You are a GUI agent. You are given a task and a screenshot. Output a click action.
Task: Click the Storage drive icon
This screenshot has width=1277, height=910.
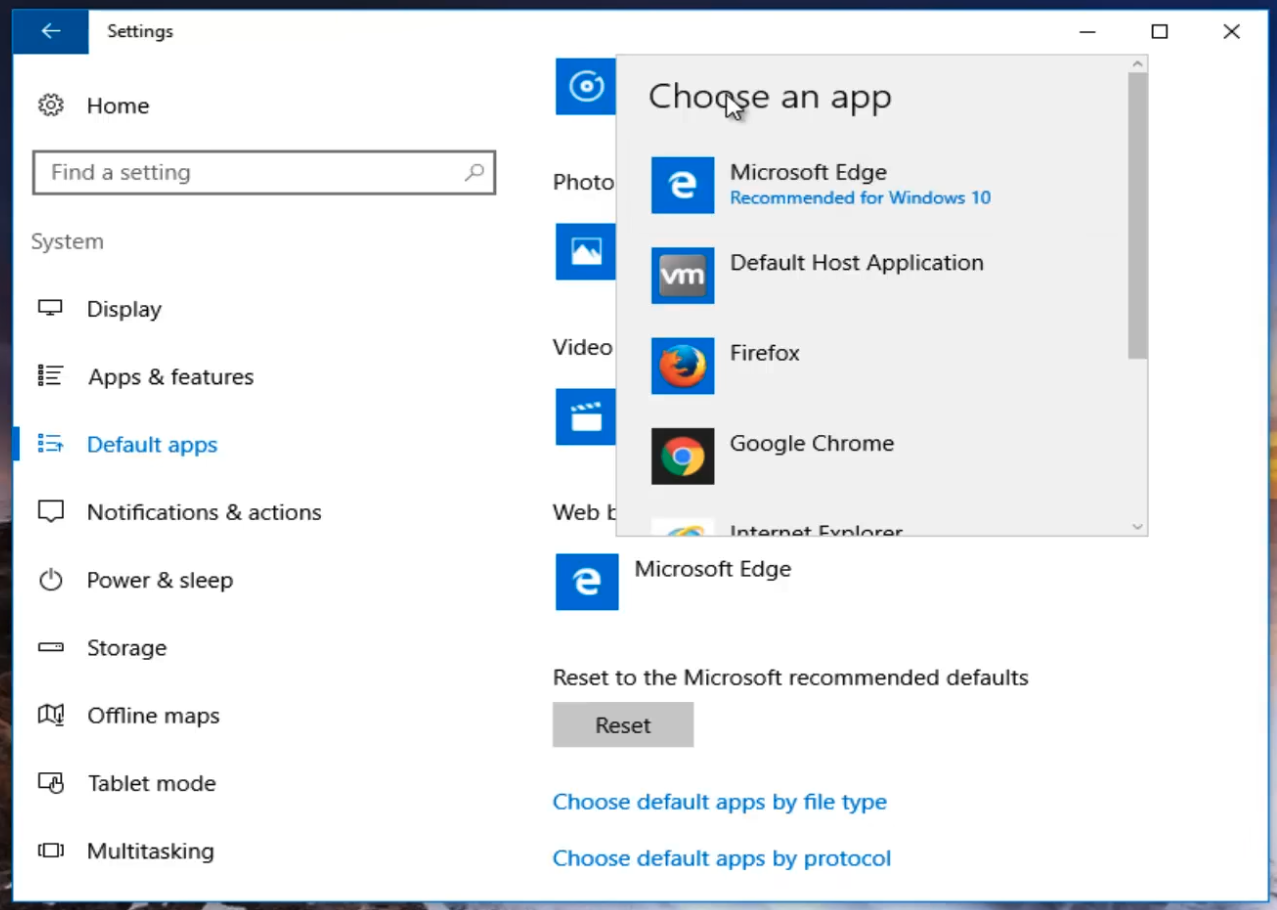[50, 648]
